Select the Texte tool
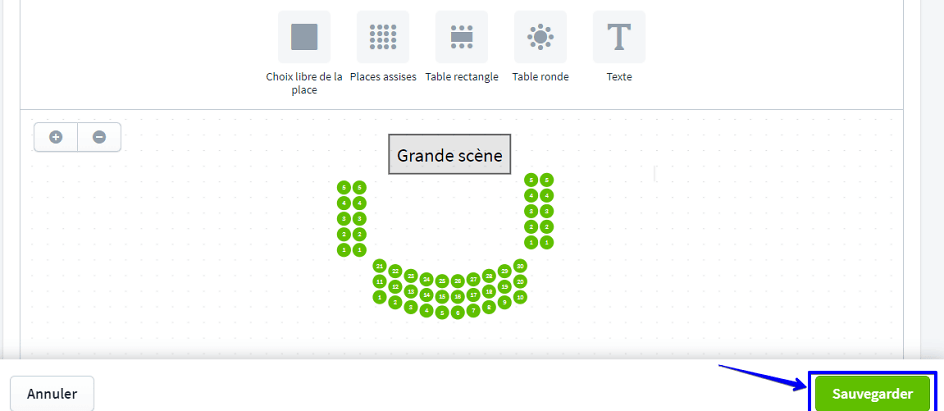This screenshot has width=944, height=411. pyautogui.click(x=619, y=38)
